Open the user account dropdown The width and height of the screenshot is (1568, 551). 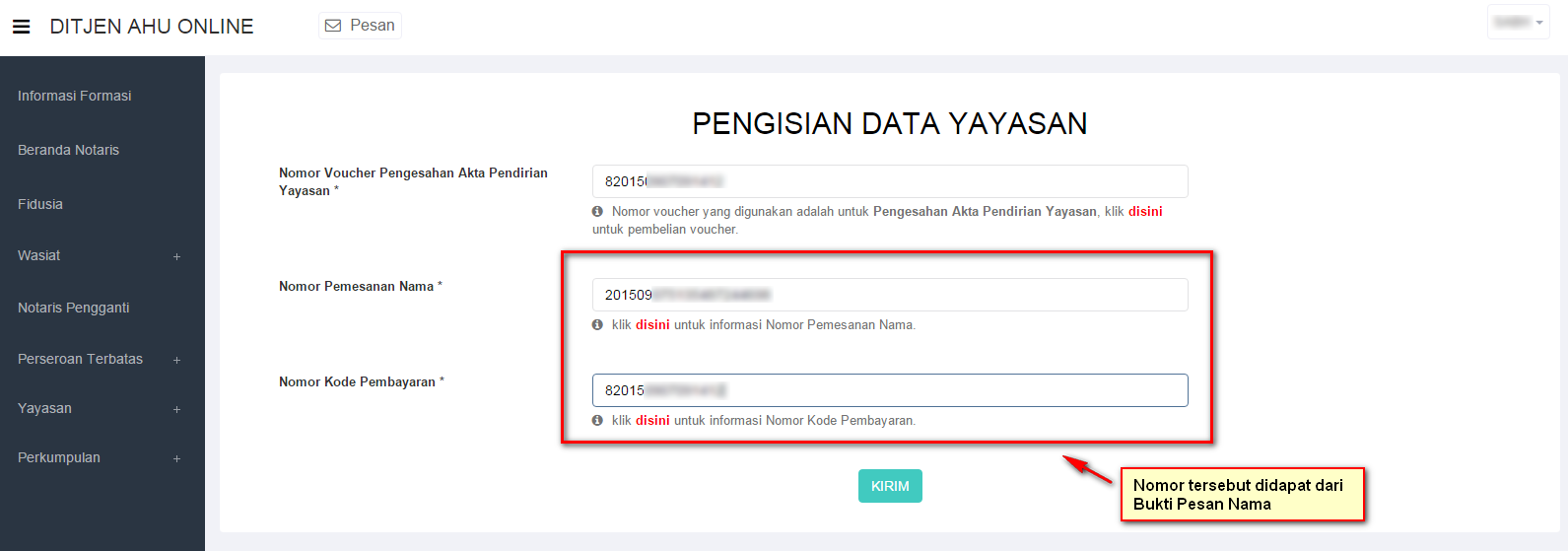(1519, 23)
